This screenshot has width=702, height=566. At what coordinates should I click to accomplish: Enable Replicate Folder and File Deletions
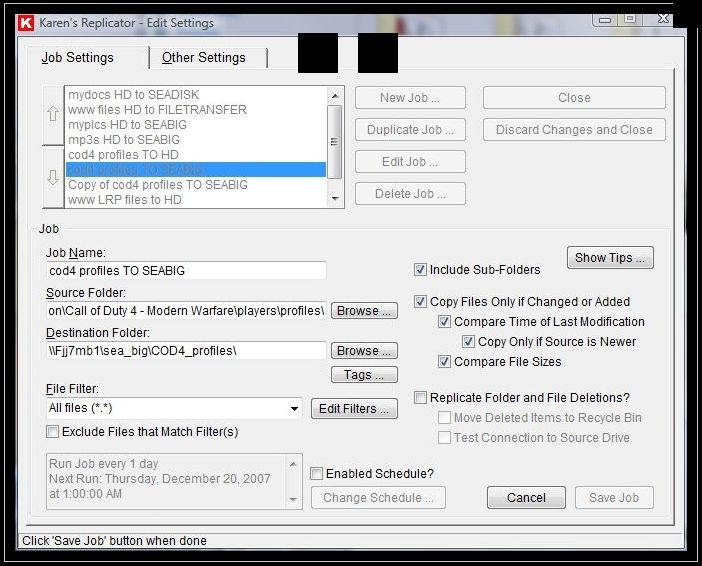point(420,398)
